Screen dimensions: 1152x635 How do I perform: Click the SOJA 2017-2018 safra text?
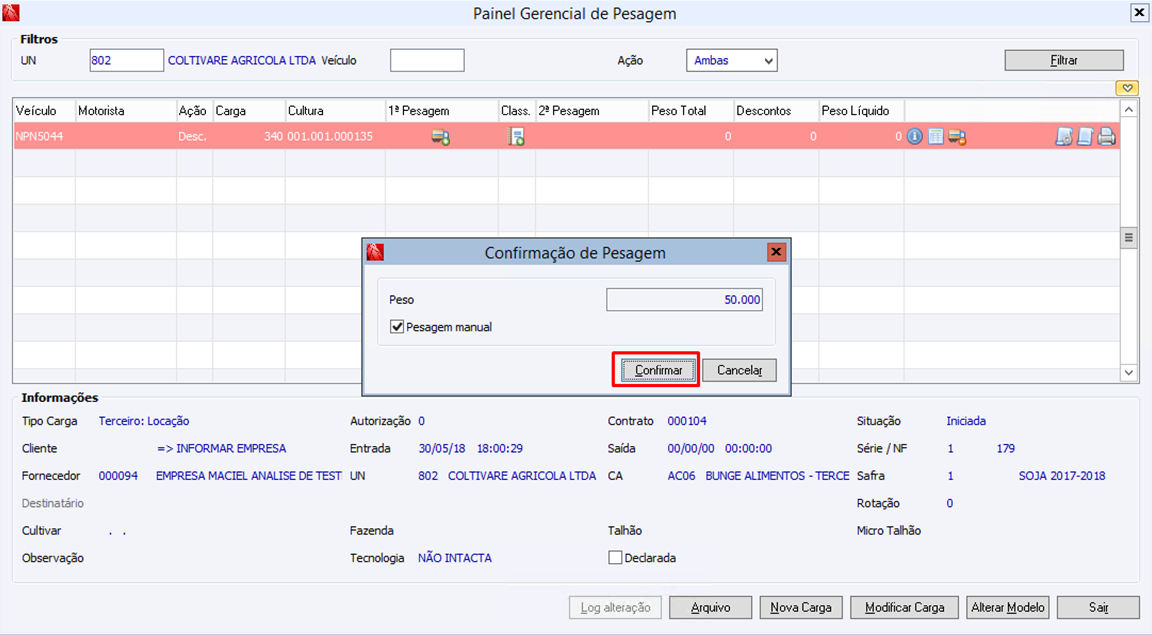pyautogui.click(x=1062, y=476)
